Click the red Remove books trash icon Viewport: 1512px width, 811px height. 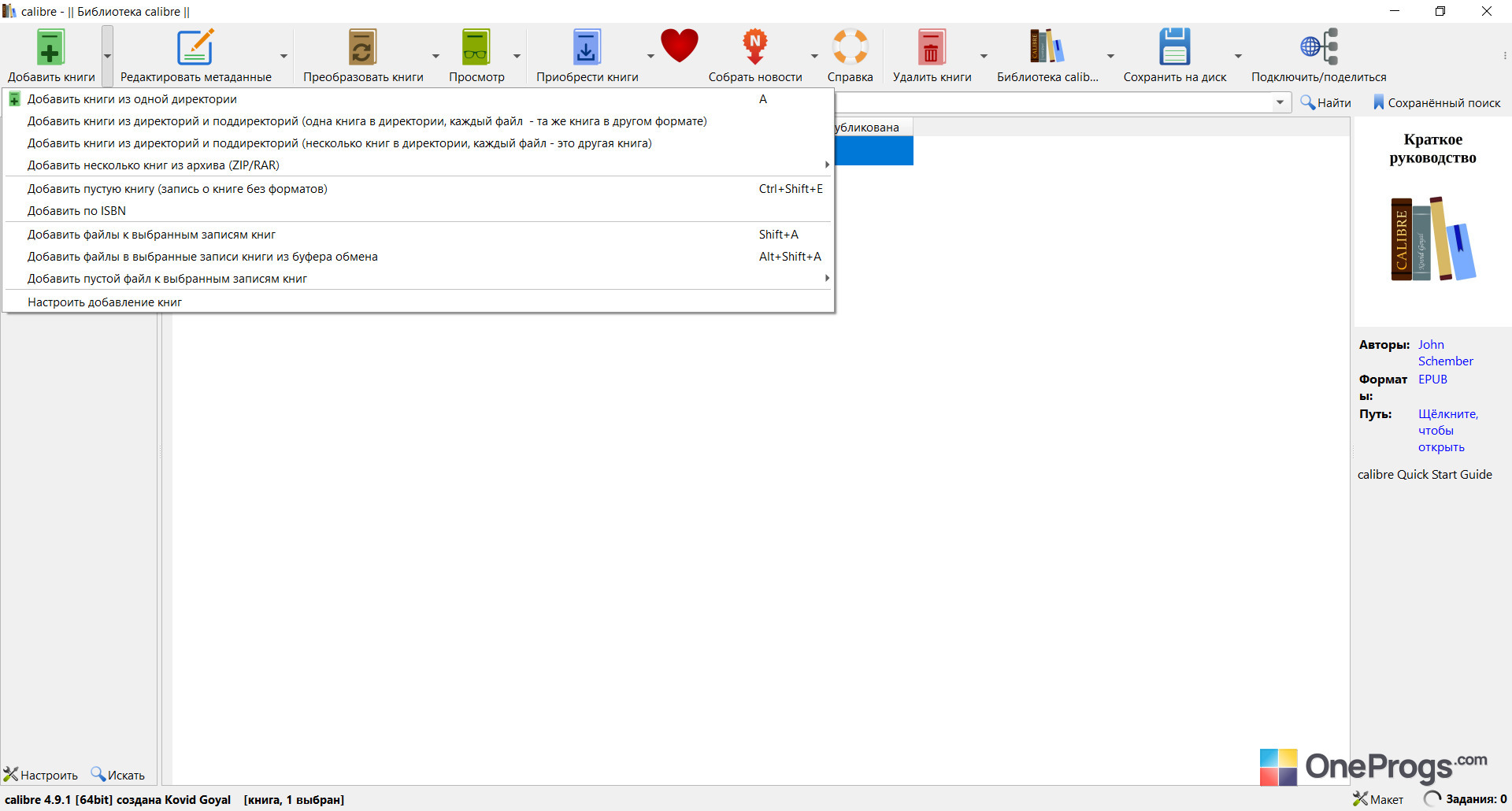tap(932, 47)
